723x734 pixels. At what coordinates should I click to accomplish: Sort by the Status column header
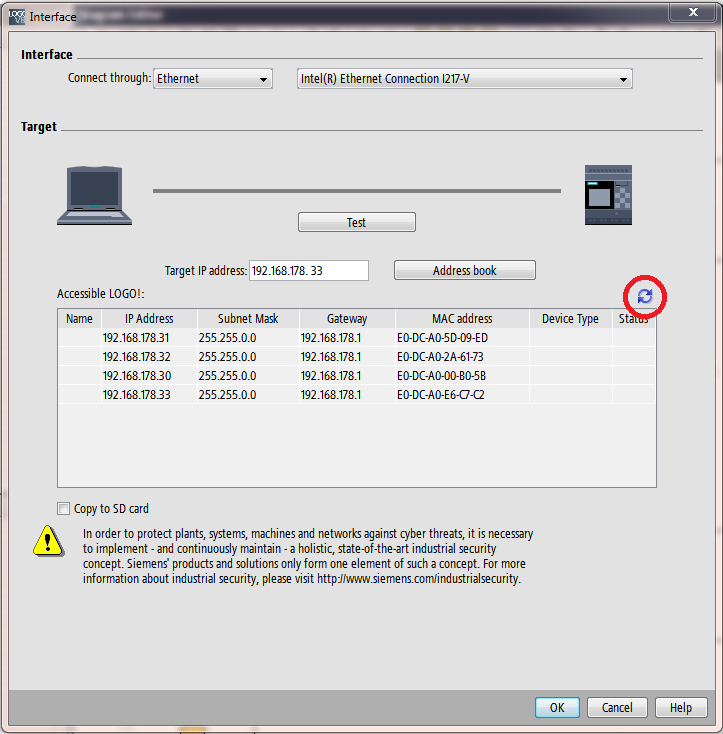(634, 319)
